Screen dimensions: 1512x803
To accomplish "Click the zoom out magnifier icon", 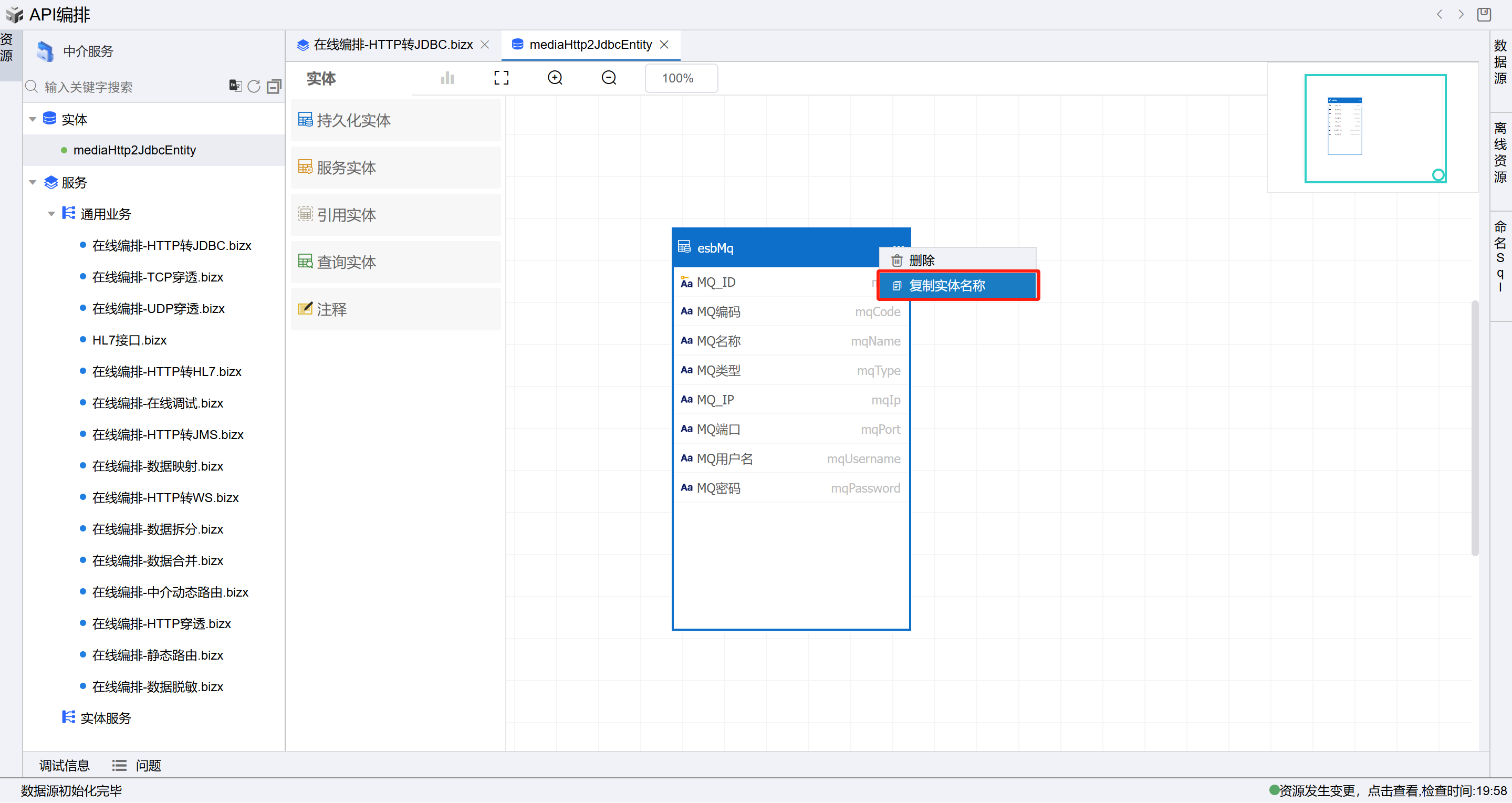I will tap(609, 78).
